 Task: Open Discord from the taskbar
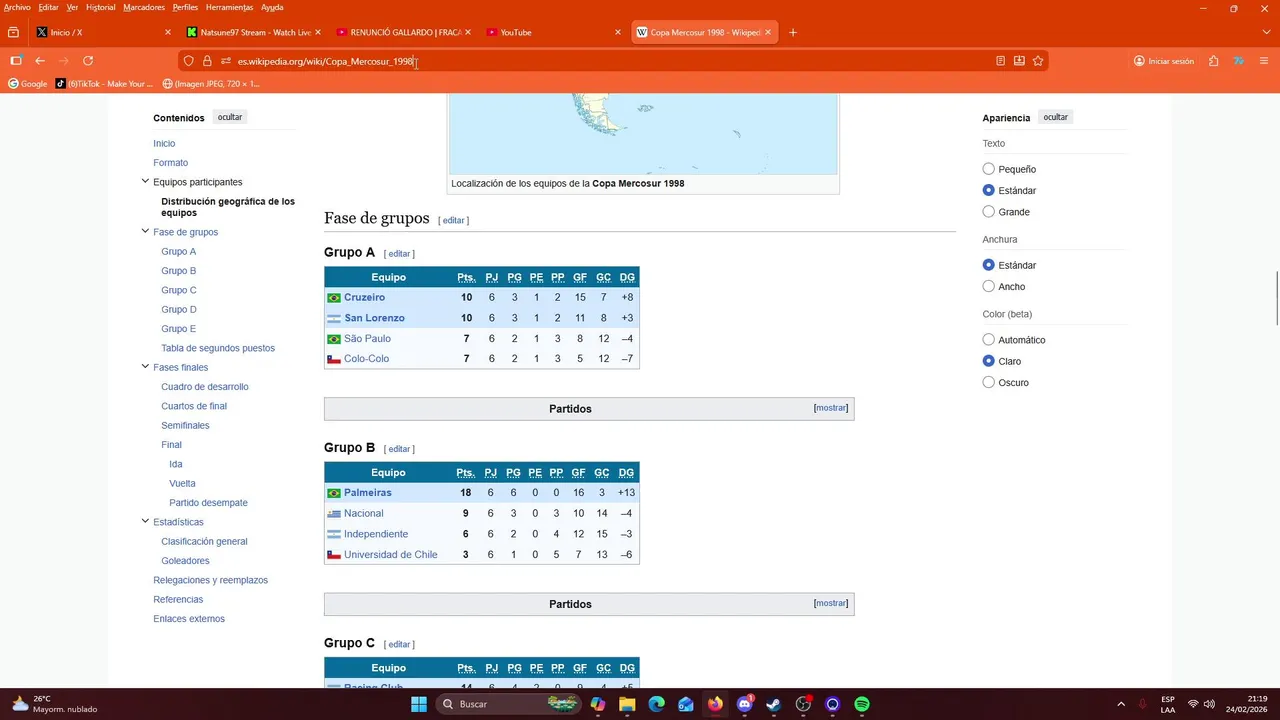coord(744,704)
